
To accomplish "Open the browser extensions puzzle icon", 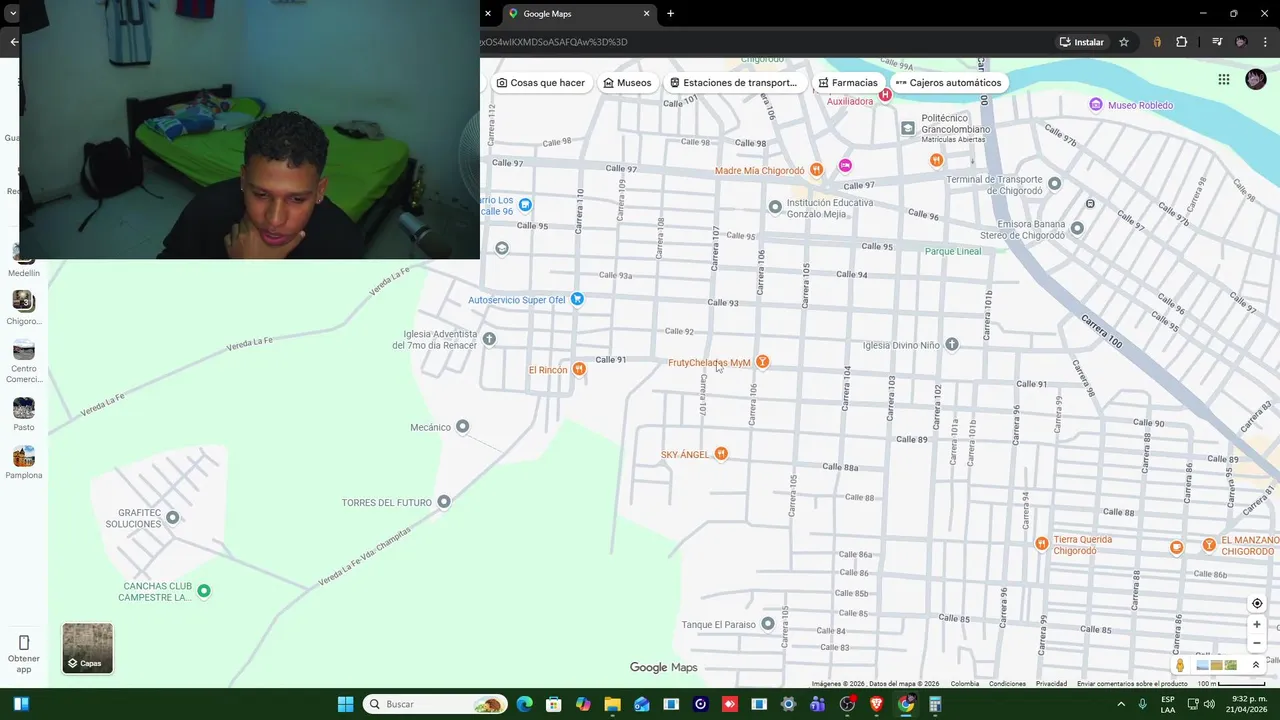I will pos(1182,42).
